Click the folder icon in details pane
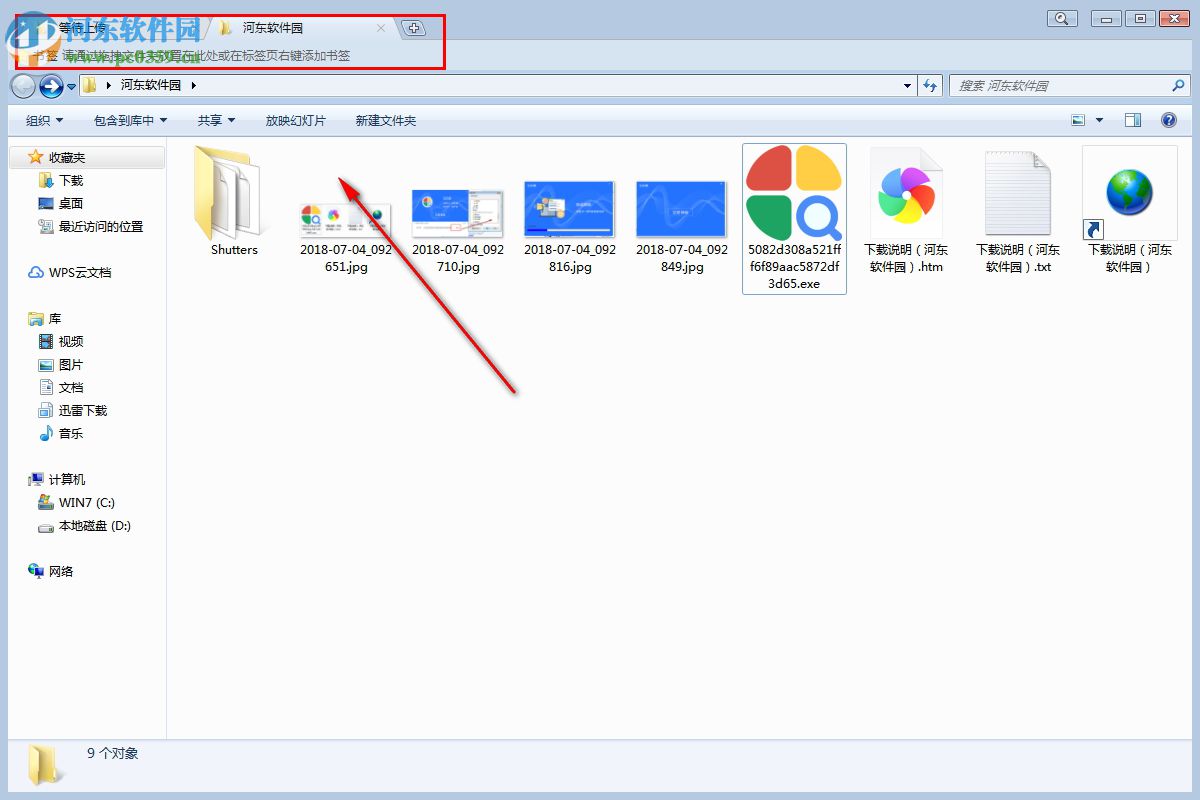This screenshot has height=800, width=1200. tap(44, 764)
